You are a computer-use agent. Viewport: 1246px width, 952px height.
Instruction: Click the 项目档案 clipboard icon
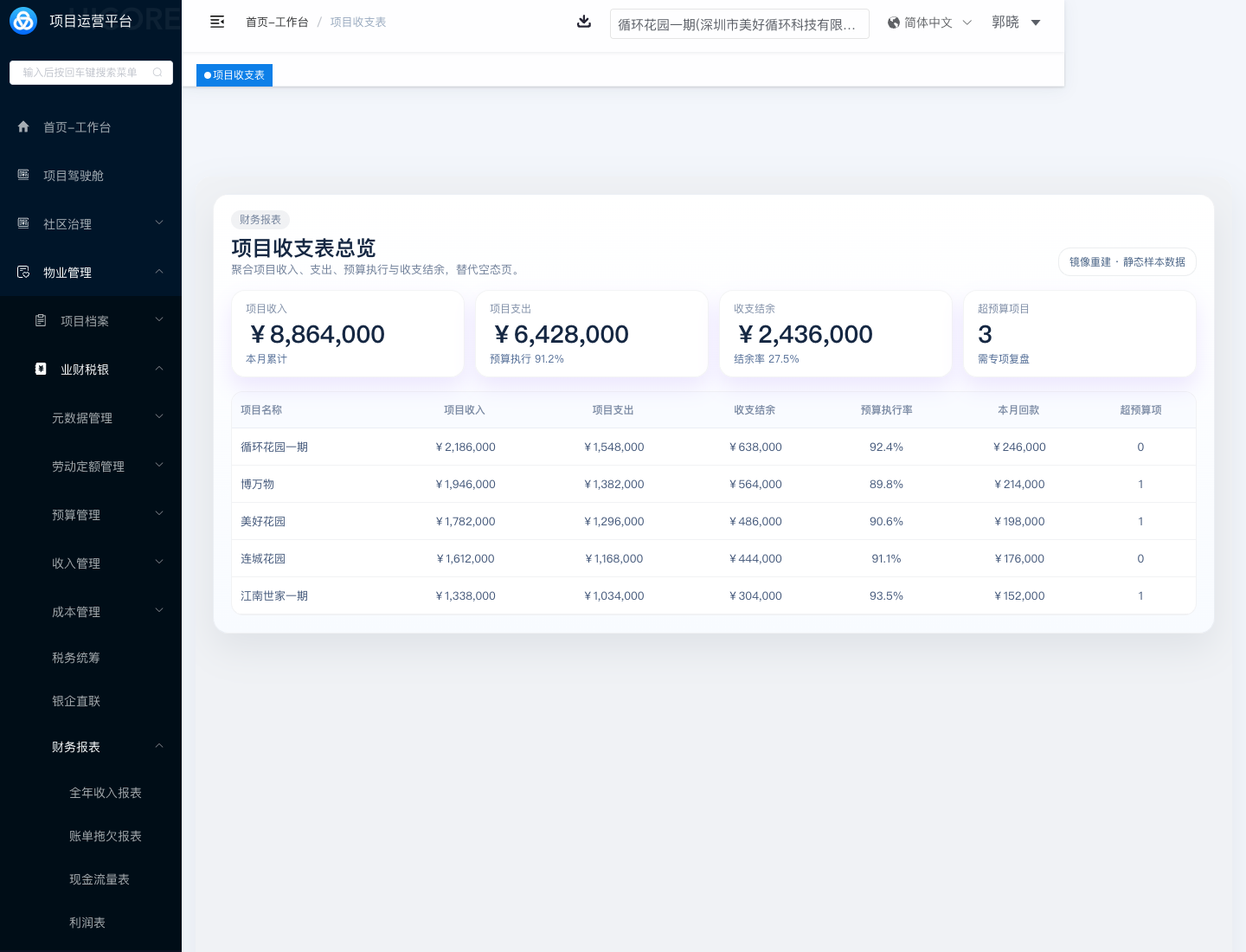(x=41, y=321)
